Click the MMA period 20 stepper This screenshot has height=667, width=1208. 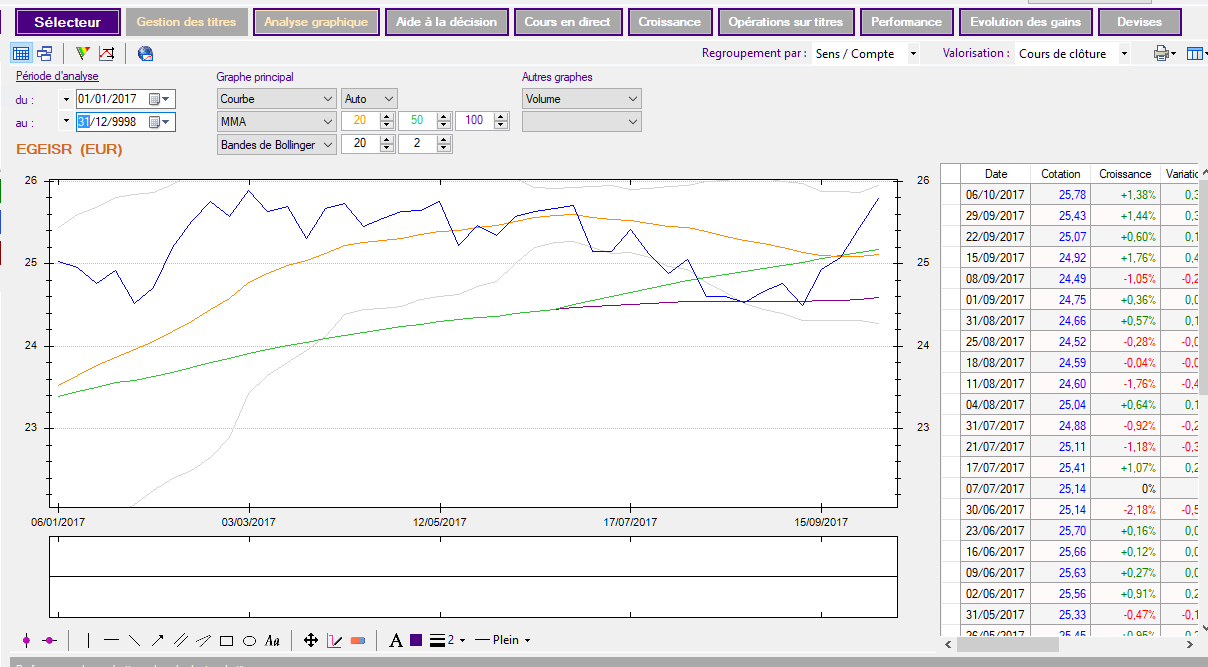(x=386, y=121)
